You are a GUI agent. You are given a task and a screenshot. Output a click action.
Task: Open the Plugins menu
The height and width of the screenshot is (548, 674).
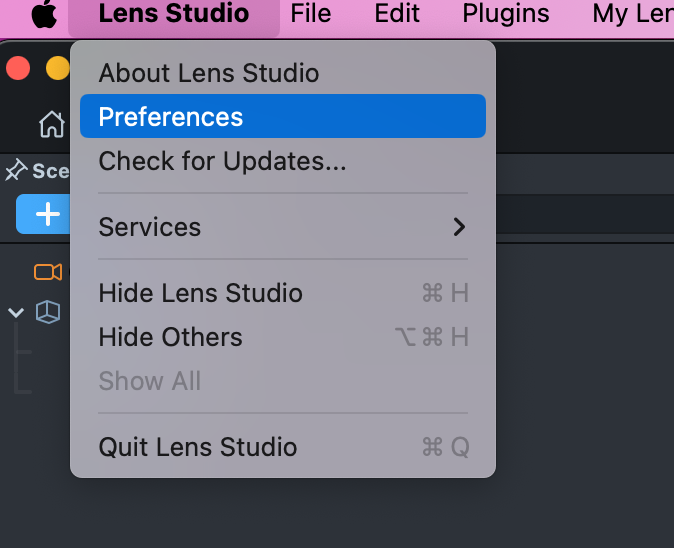[x=505, y=14]
